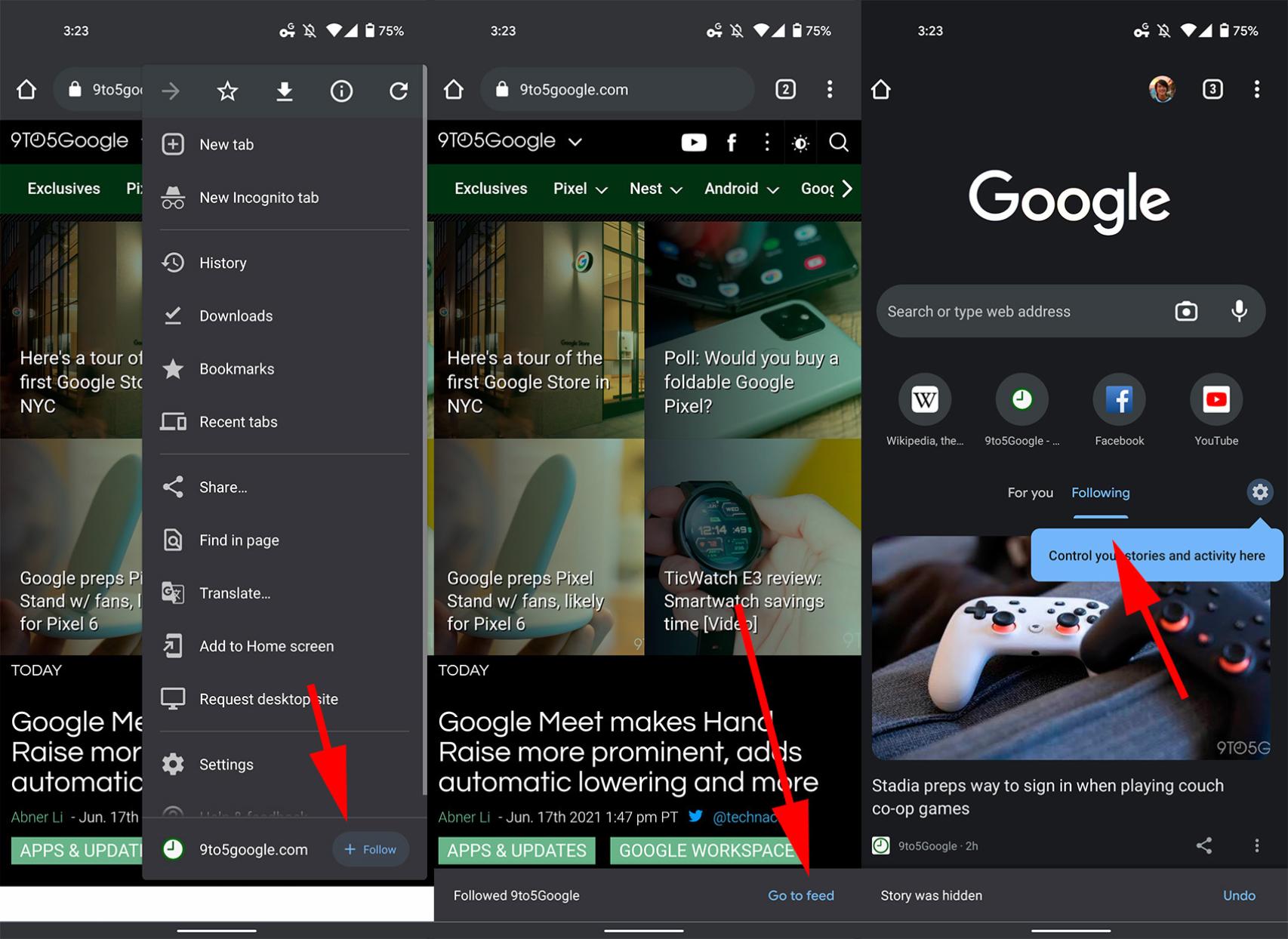This screenshot has height=939, width=1288.
Task: Tap home icon in right screen
Action: [881, 90]
